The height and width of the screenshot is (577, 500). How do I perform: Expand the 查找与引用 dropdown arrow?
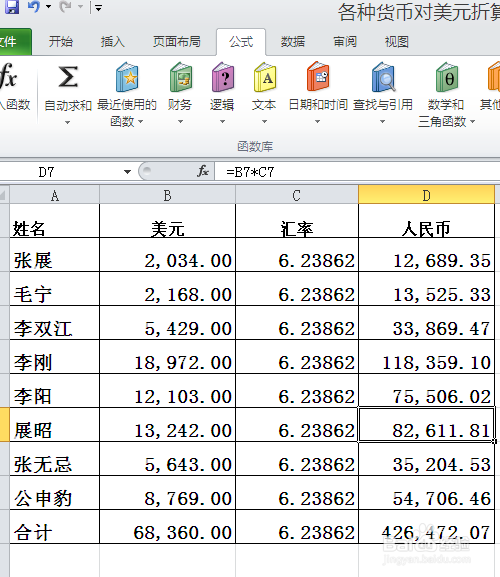coord(382,121)
